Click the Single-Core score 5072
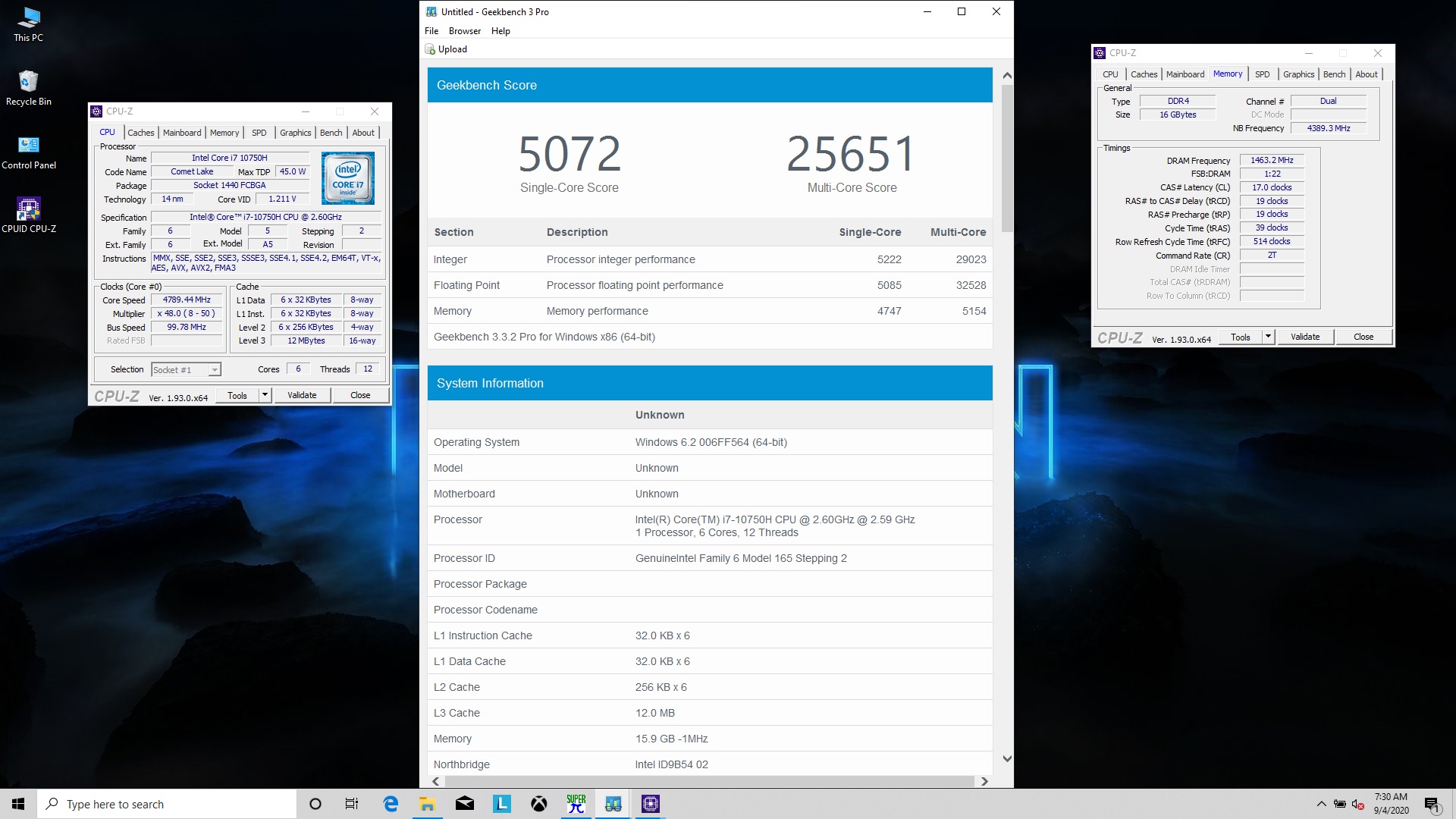The width and height of the screenshot is (1456, 819). pos(570,154)
